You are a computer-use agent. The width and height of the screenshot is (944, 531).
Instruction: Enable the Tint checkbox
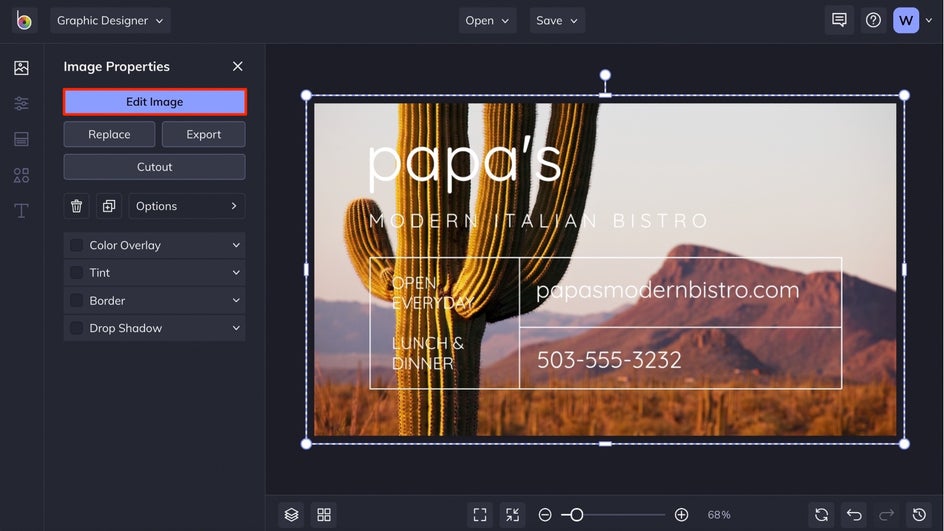(76, 273)
